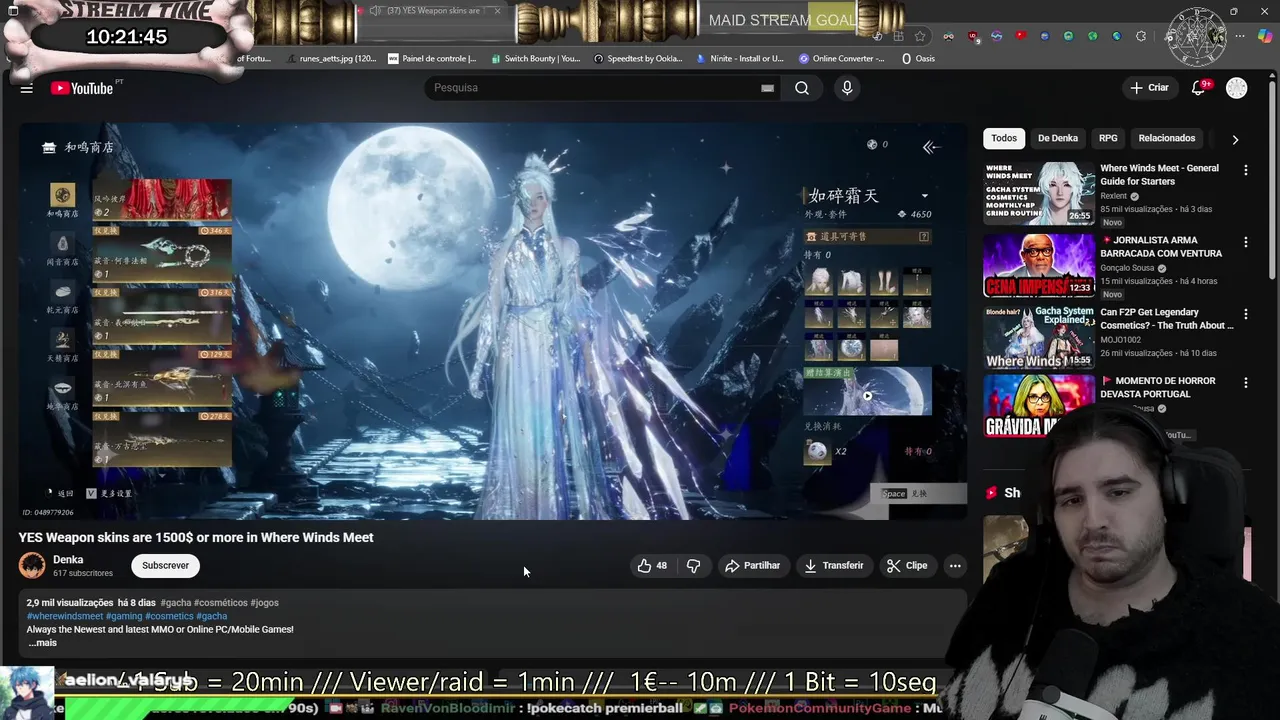Mute the tab via speaker icon

click(375, 11)
